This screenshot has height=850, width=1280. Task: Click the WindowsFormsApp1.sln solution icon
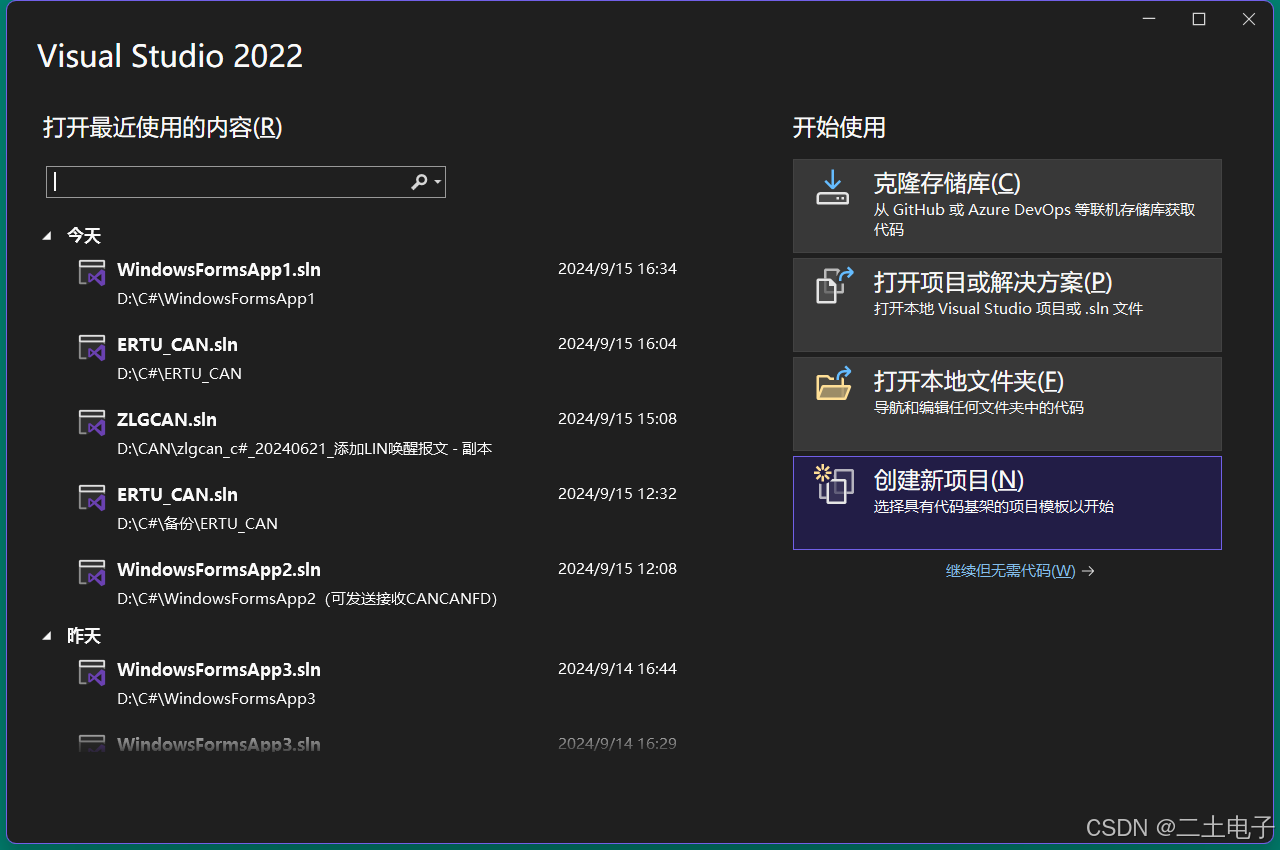[92, 273]
